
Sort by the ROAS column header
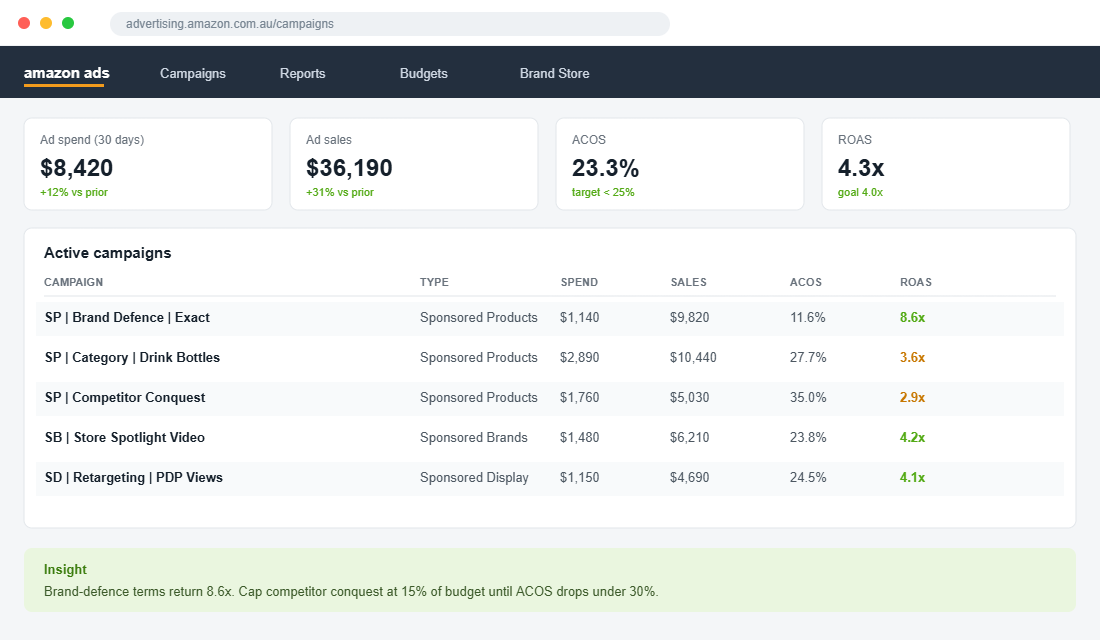click(916, 282)
